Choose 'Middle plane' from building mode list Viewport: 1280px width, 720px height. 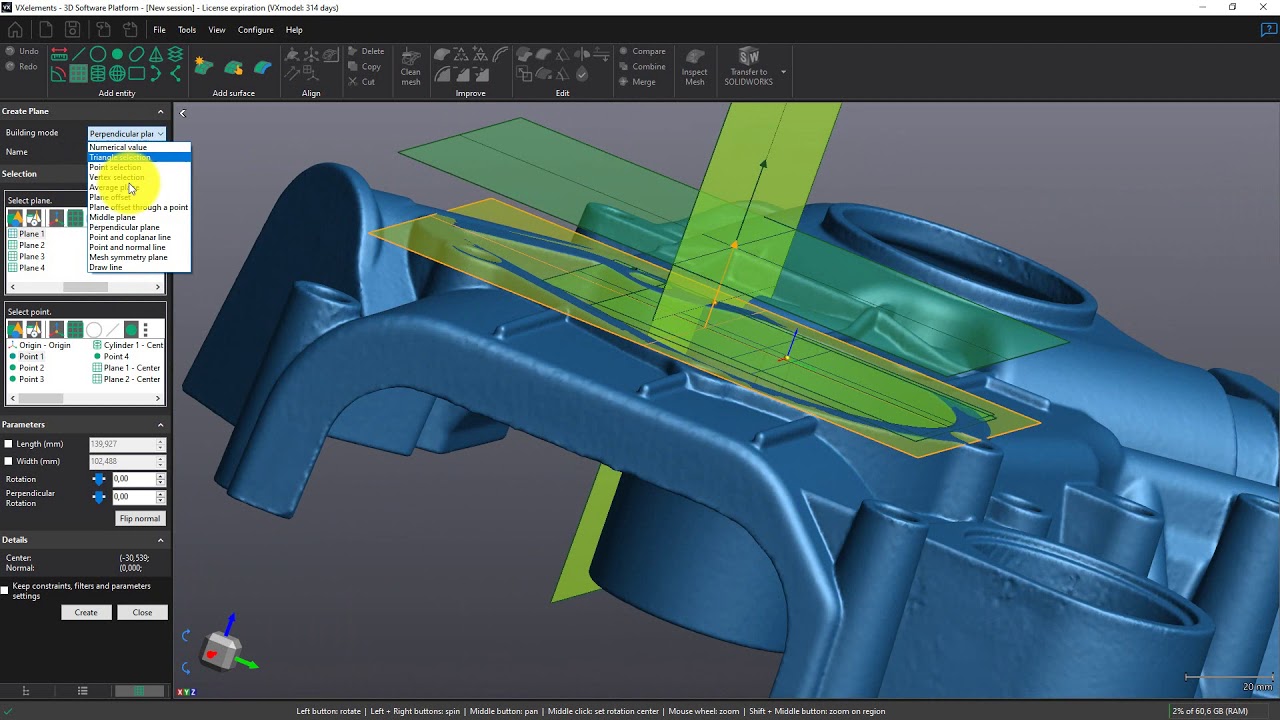[x=112, y=217]
